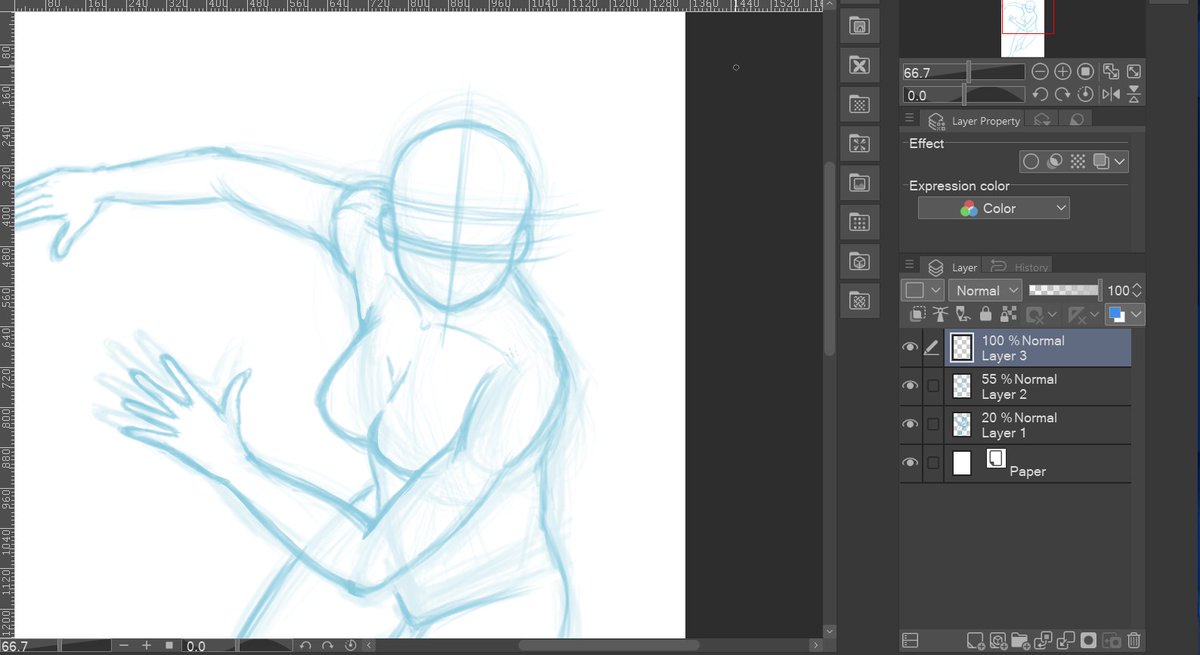This screenshot has height=655, width=1200.
Task: Click Merge with layer below icon
Action: click(1066, 640)
